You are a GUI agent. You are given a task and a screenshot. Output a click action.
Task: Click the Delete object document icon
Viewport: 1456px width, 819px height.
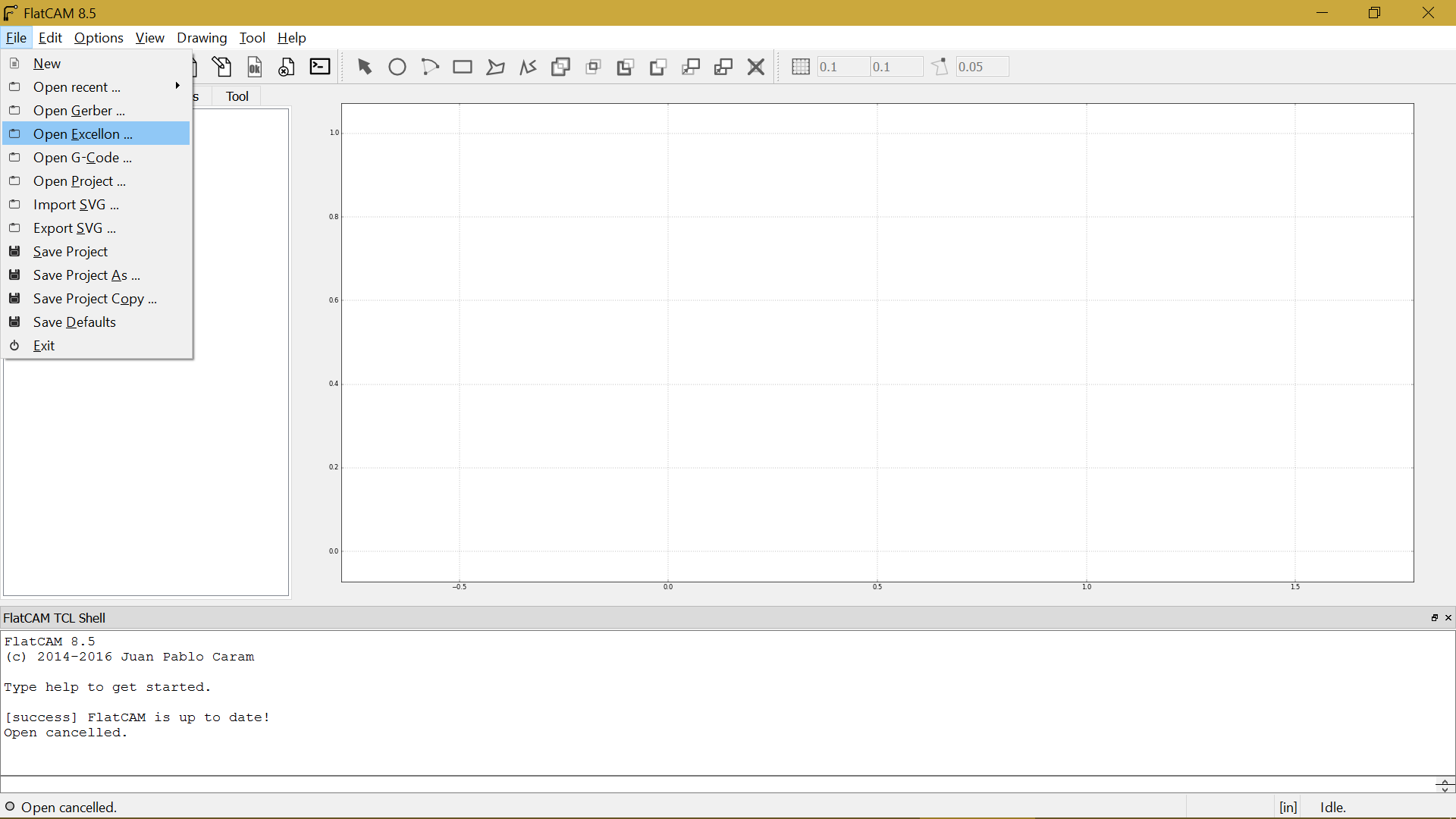tap(287, 67)
